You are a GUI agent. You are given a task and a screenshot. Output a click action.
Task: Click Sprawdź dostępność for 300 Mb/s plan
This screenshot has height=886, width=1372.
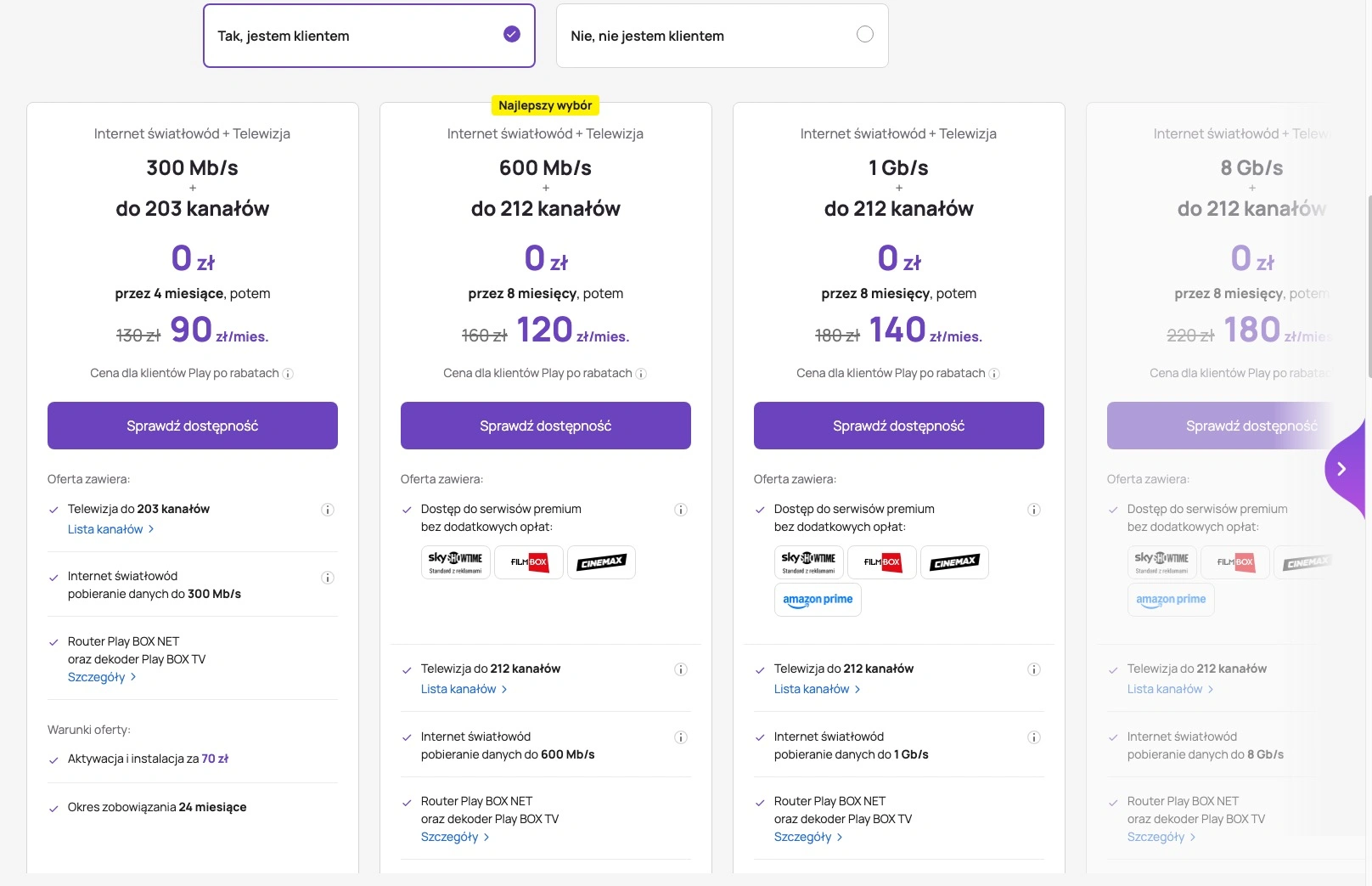point(193,426)
